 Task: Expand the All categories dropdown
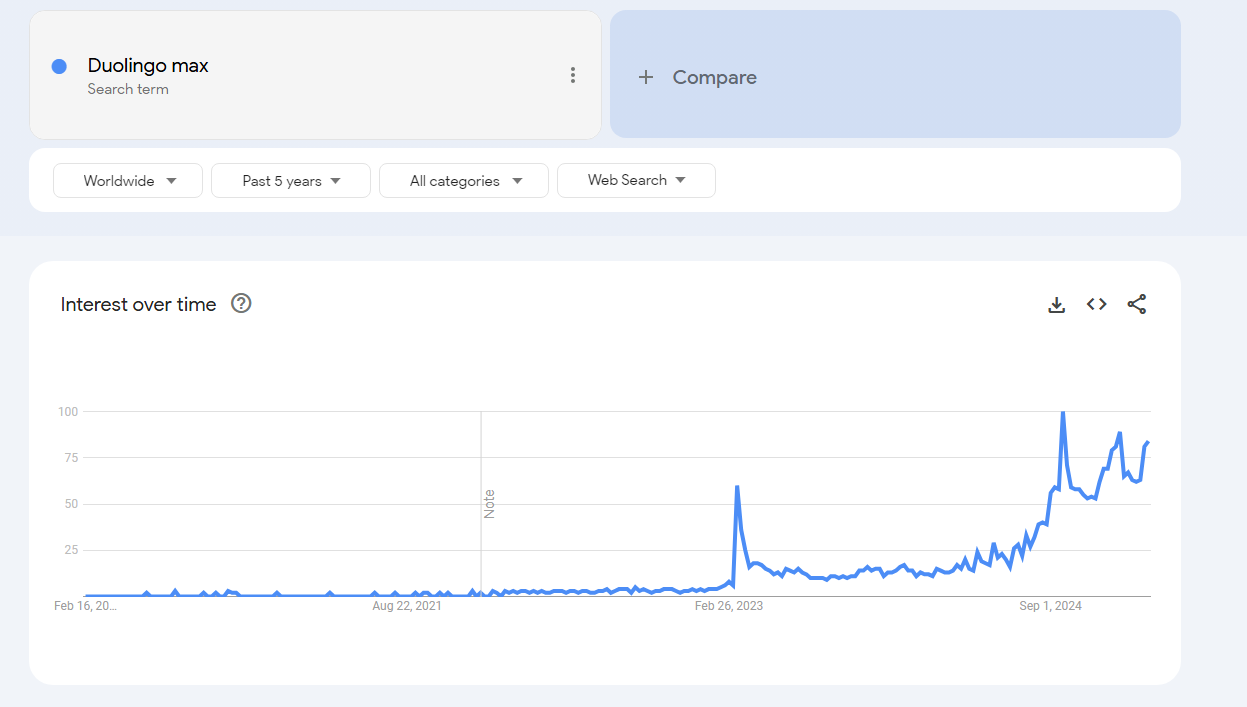pyautogui.click(x=464, y=181)
